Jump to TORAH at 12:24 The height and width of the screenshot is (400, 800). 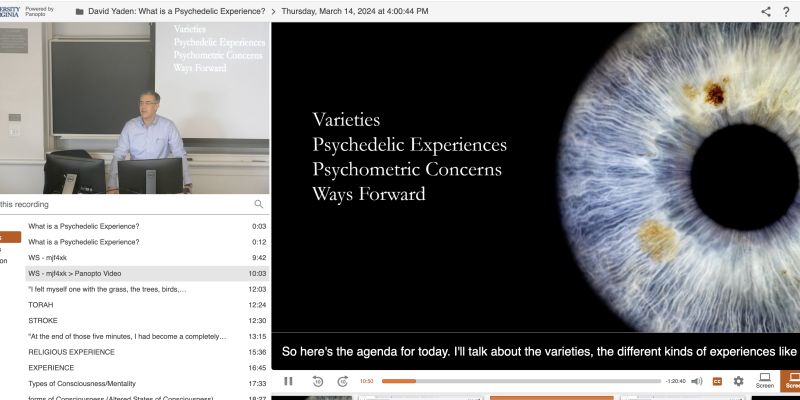(147, 305)
